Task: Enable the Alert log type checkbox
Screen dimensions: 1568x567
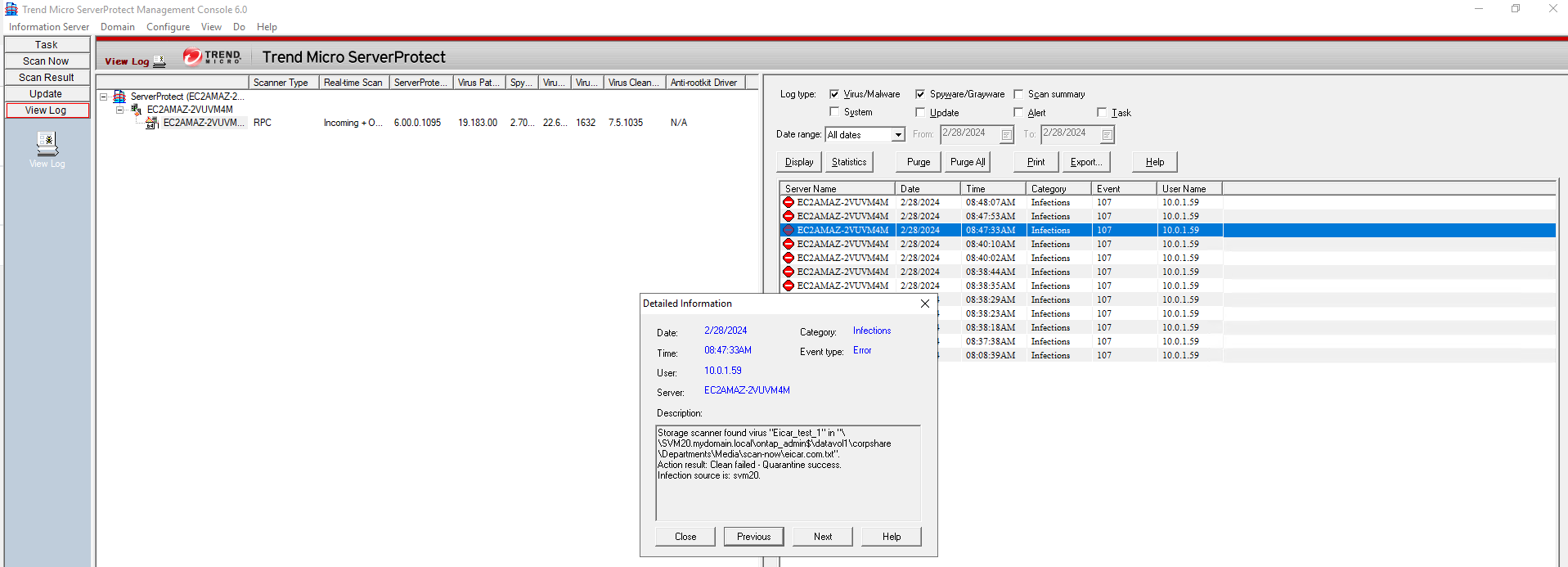Action: tap(1018, 112)
